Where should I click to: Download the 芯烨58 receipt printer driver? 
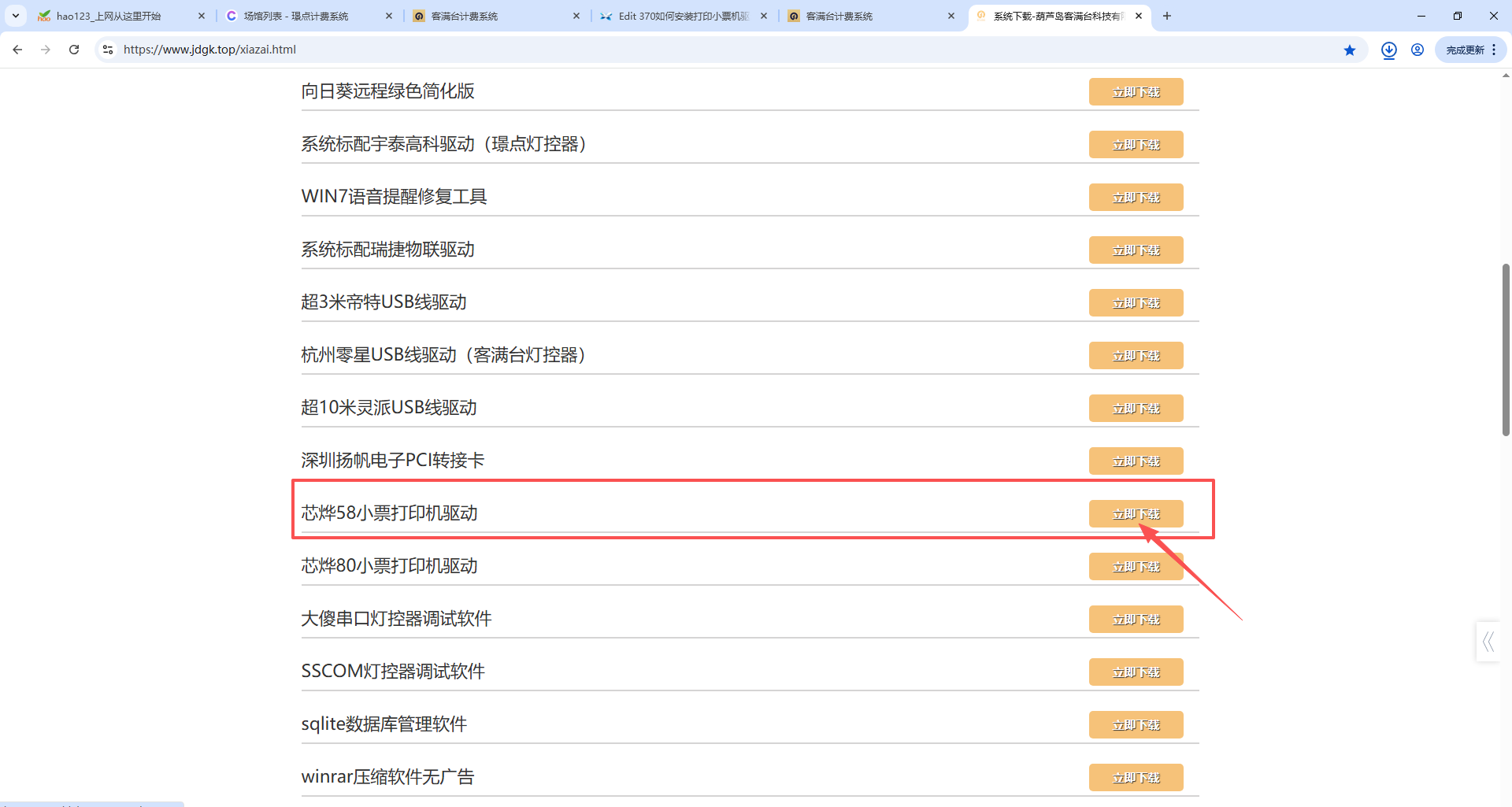pos(1136,513)
